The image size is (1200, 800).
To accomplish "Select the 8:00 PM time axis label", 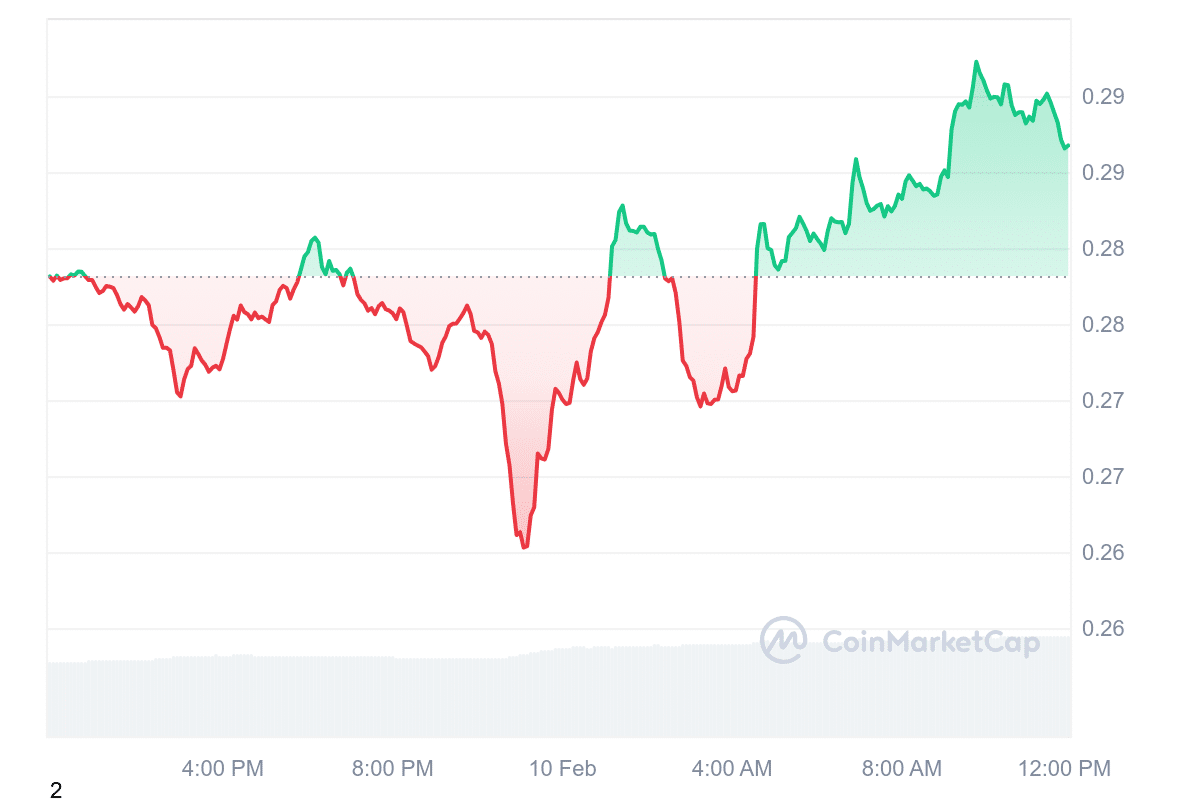I will pyautogui.click(x=392, y=769).
